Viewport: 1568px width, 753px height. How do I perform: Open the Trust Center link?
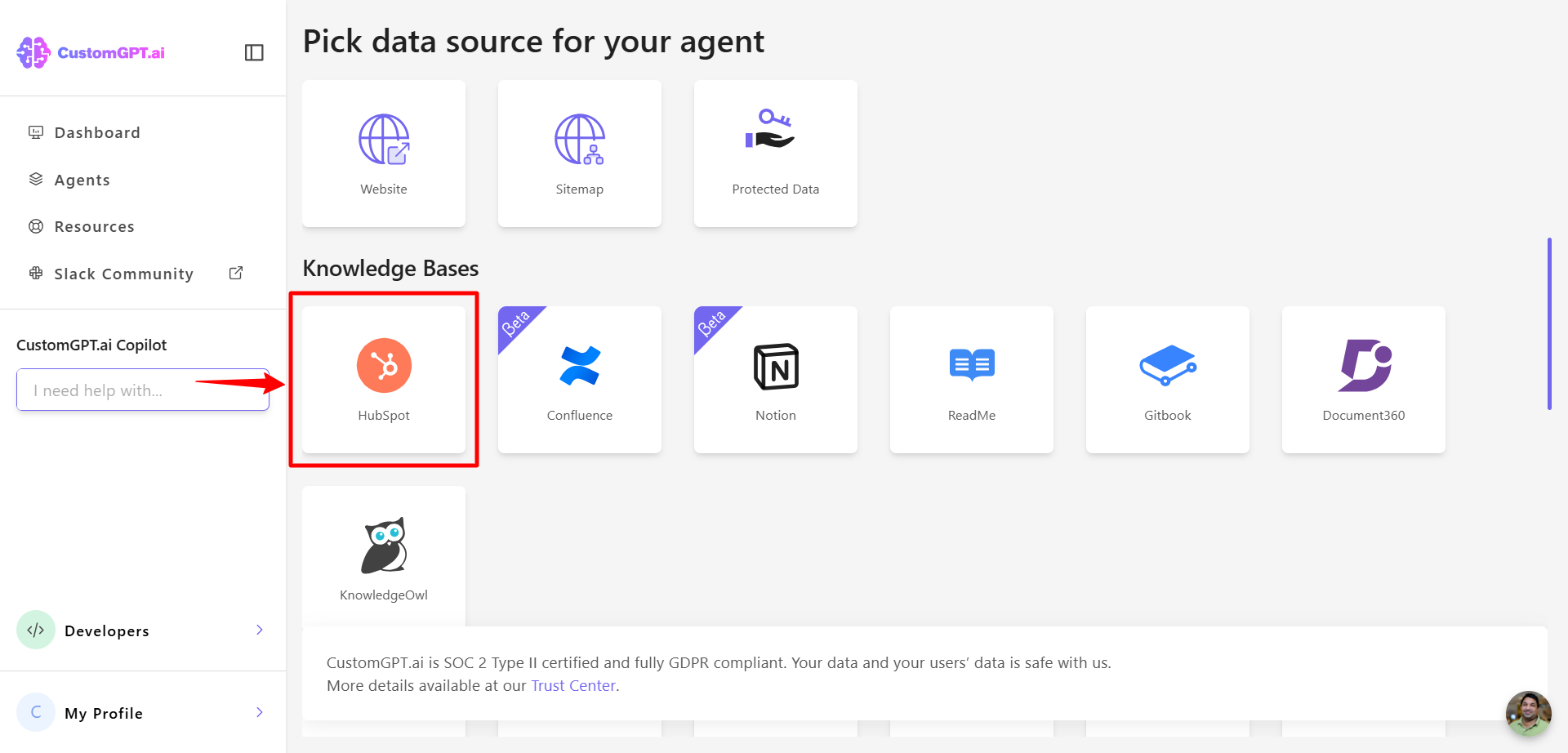tap(573, 686)
